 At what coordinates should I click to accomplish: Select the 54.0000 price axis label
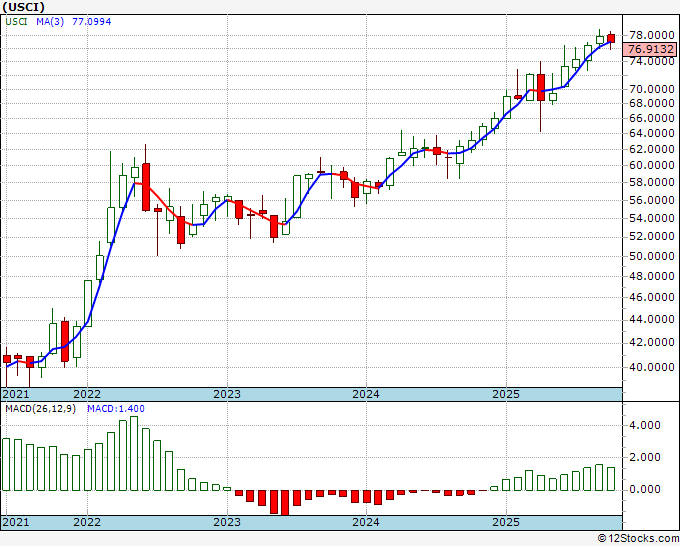tap(652, 218)
